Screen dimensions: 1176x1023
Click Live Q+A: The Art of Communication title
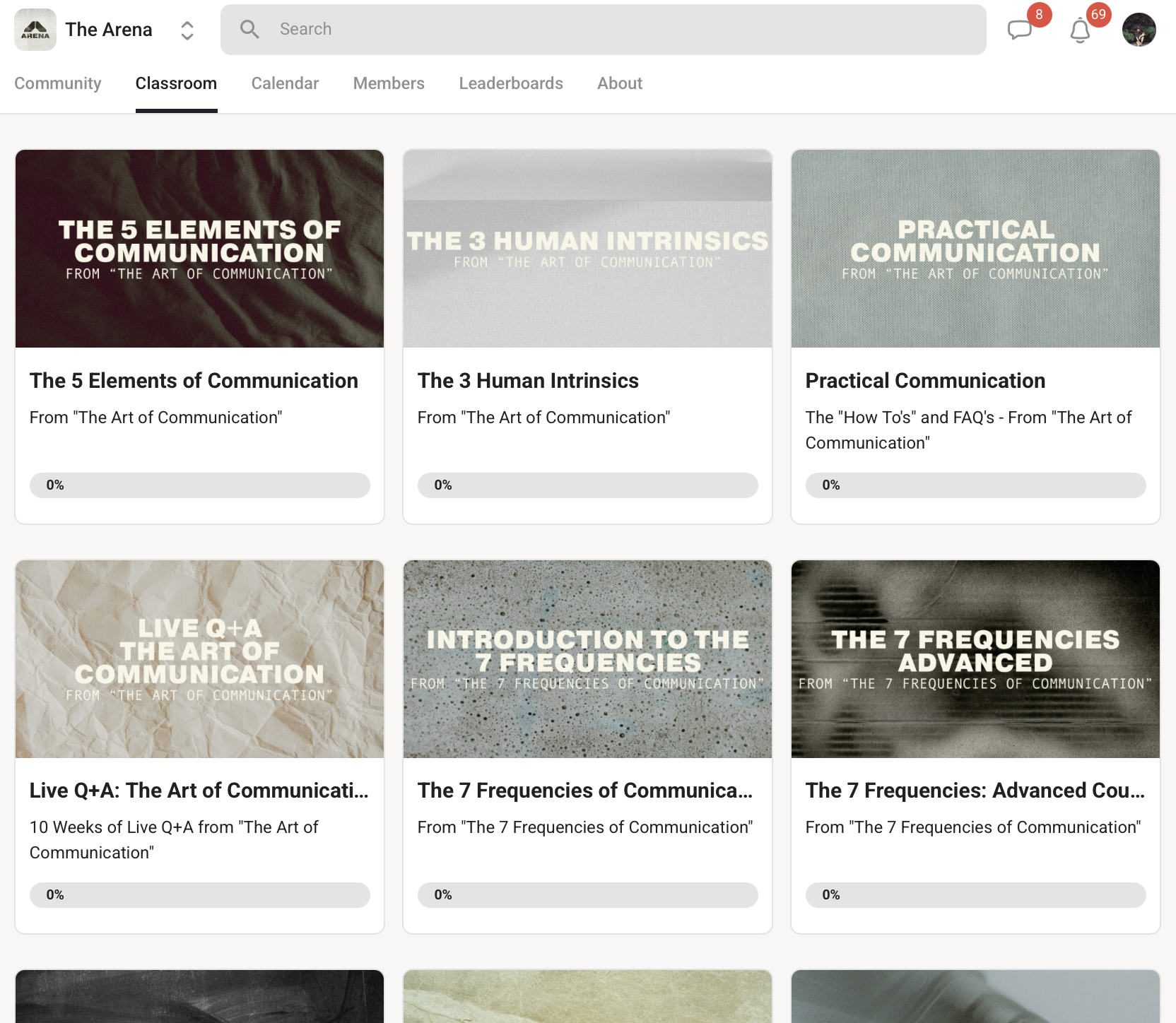click(199, 791)
